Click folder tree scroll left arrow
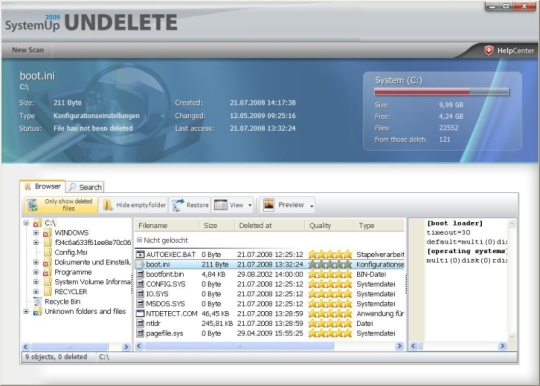 pyautogui.click(x=25, y=347)
